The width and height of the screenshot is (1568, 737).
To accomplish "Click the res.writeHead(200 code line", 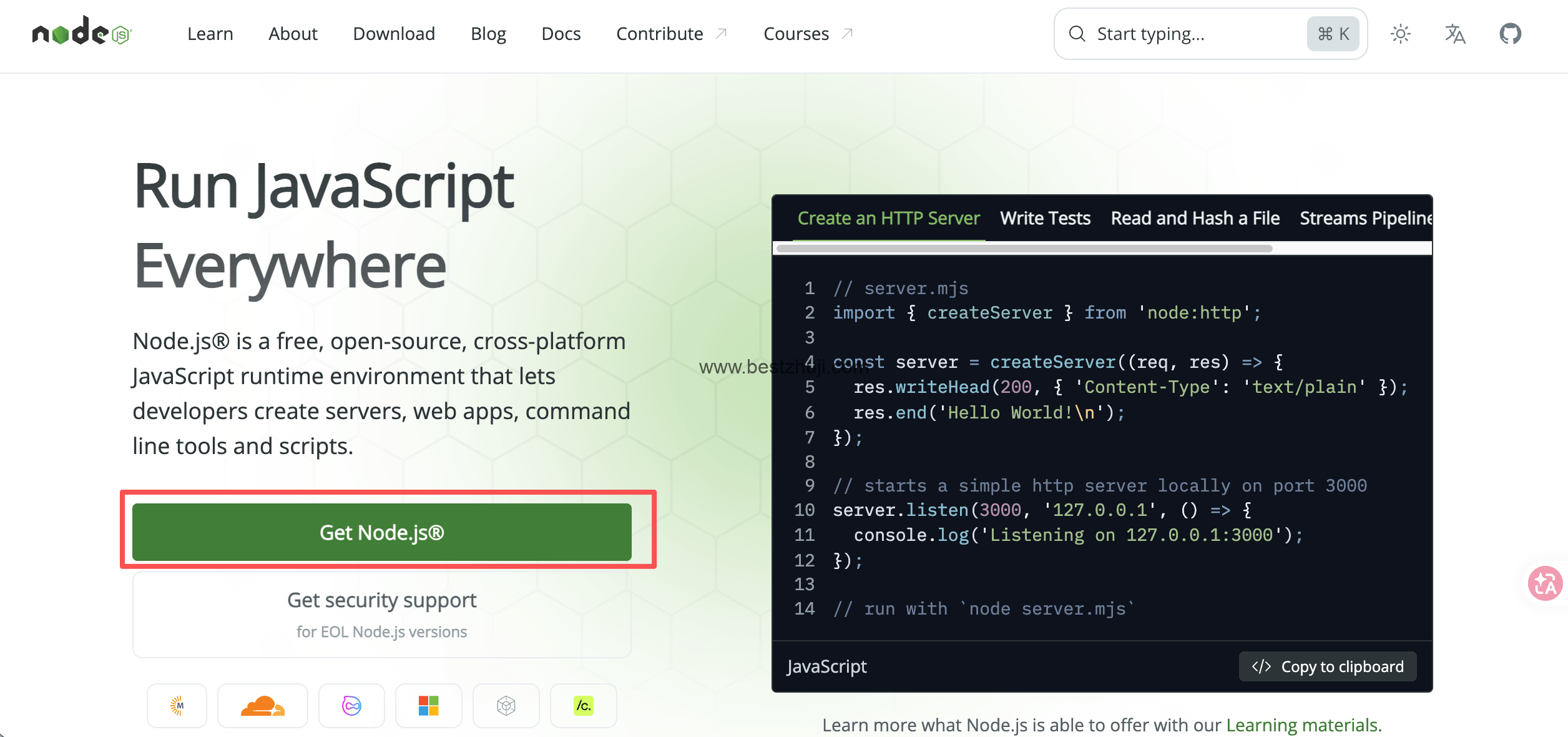I will pos(1130,387).
